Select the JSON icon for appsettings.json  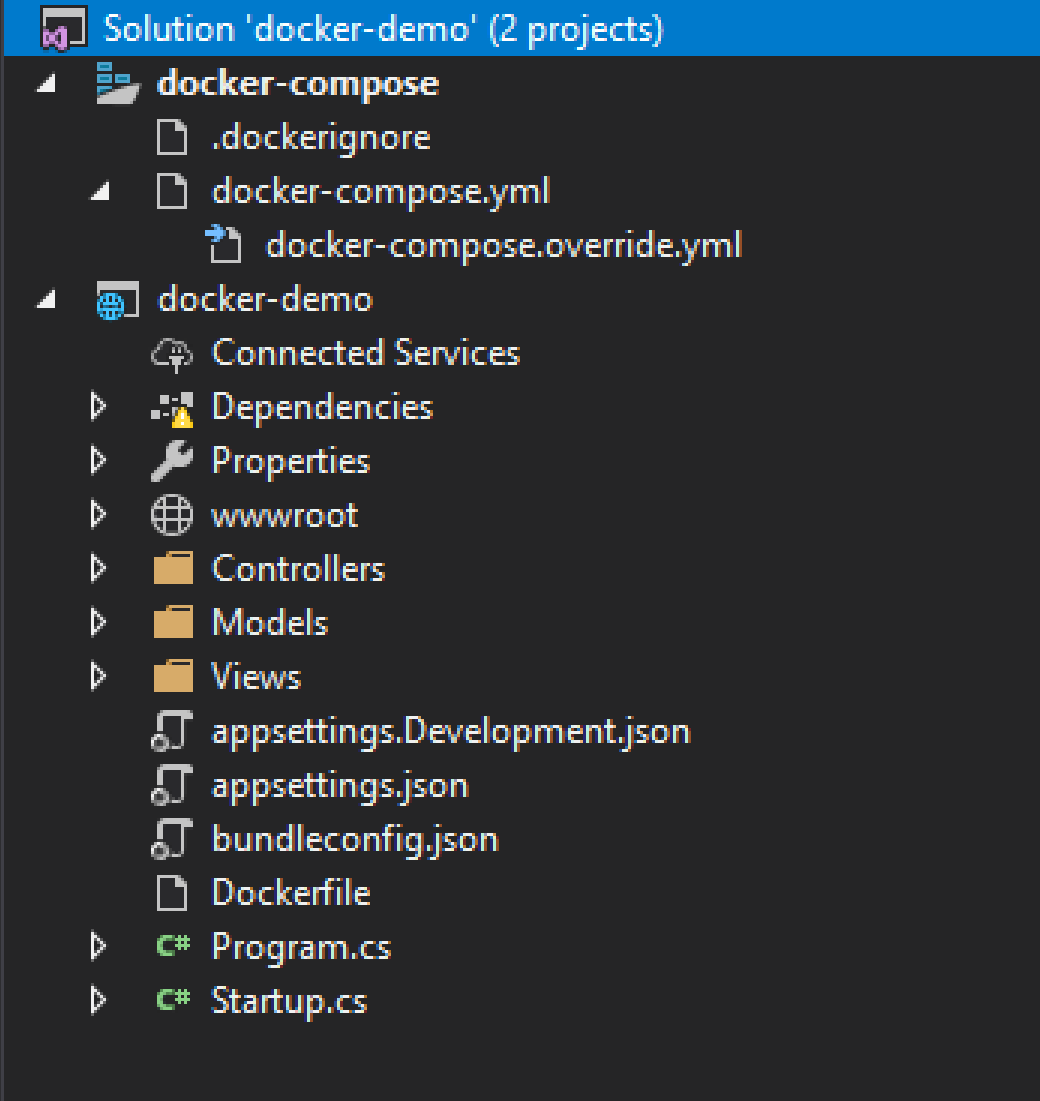(x=172, y=785)
